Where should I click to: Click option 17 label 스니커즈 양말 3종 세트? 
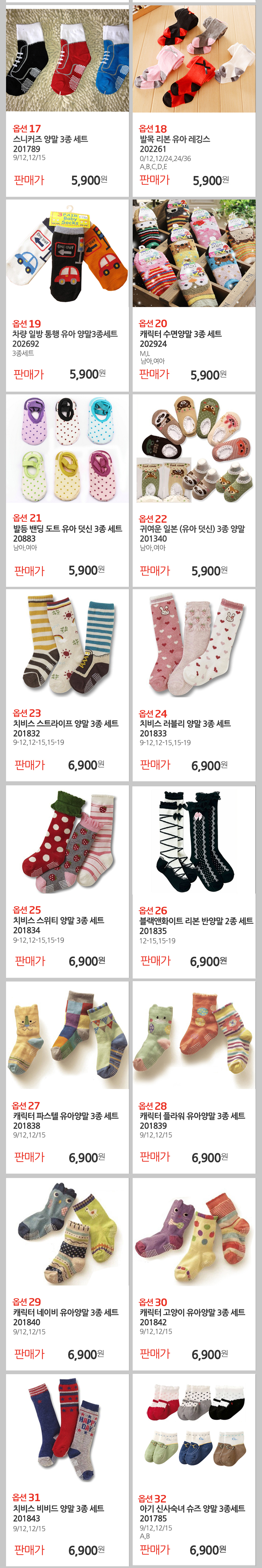(51, 139)
